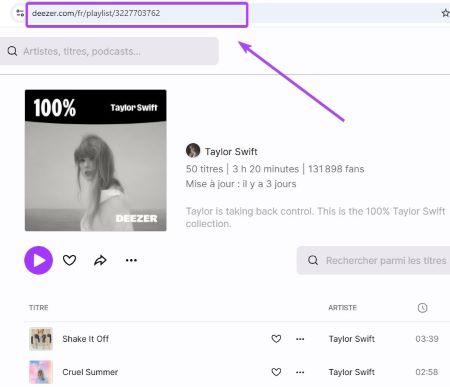The width and height of the screenshot is (450, 387).
Task: Click the deezer.com playlist URL address bar
Action: click(x=137, y=15)
